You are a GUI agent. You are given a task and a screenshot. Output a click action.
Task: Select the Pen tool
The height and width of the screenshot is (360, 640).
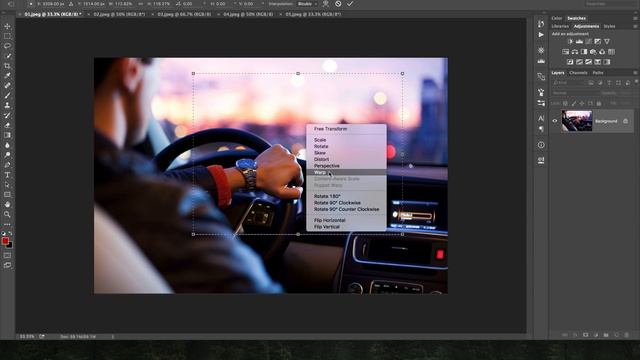(x=7, y=165)
